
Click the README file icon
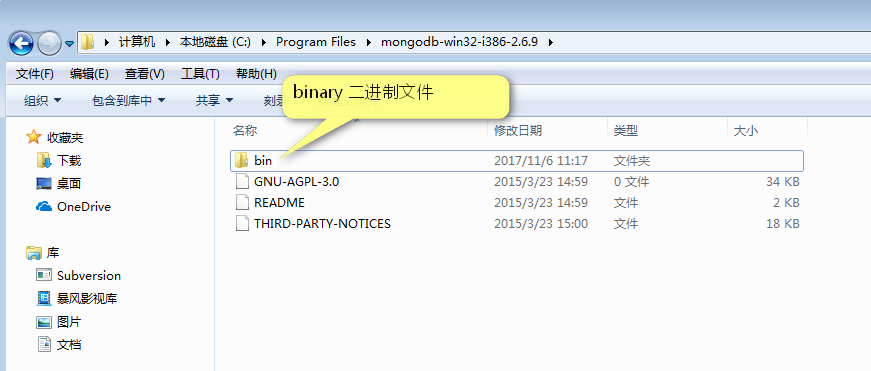tap(242, 203)
